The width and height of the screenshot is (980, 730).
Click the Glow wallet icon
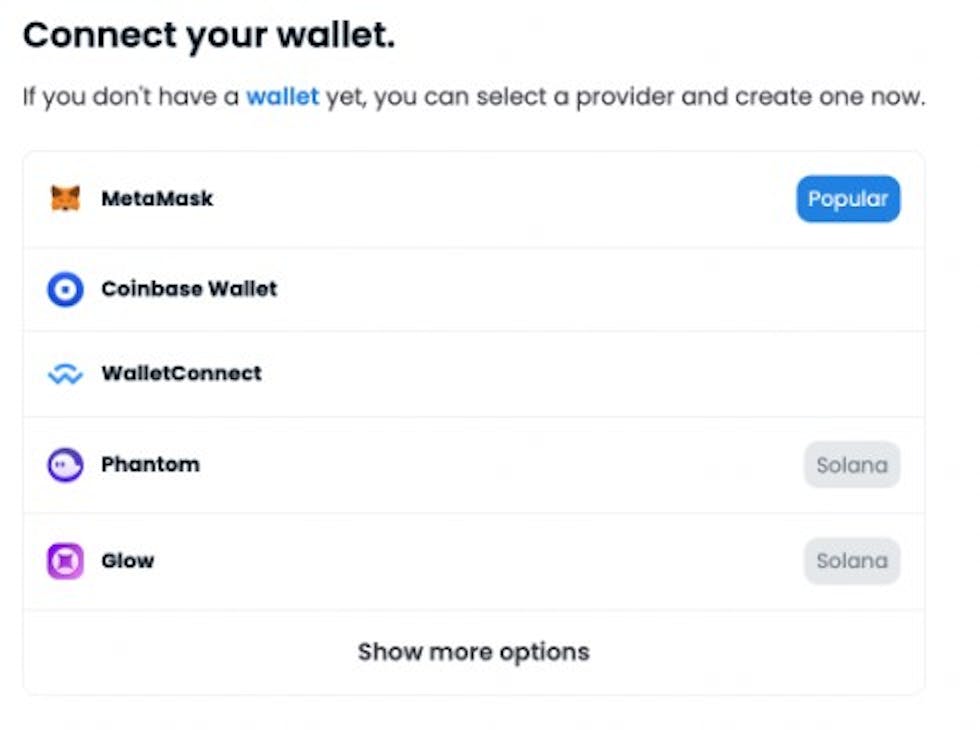(x=64, y=560)
